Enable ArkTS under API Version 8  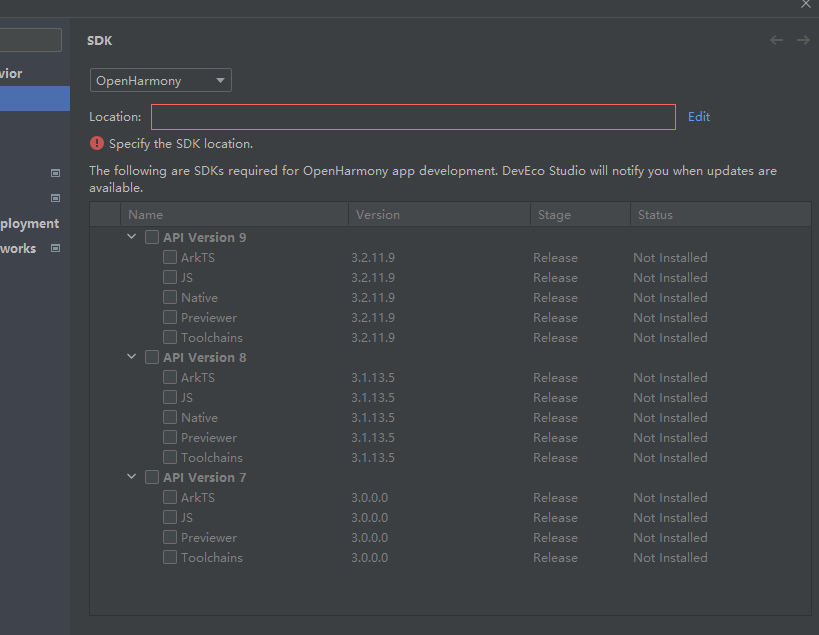[x=170, y=378]
